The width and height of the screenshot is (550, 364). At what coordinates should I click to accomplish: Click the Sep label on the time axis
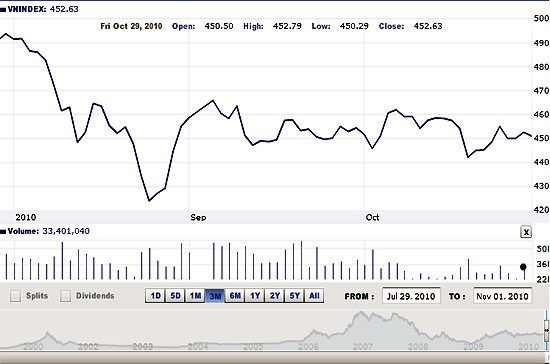(x=198, y=217)
